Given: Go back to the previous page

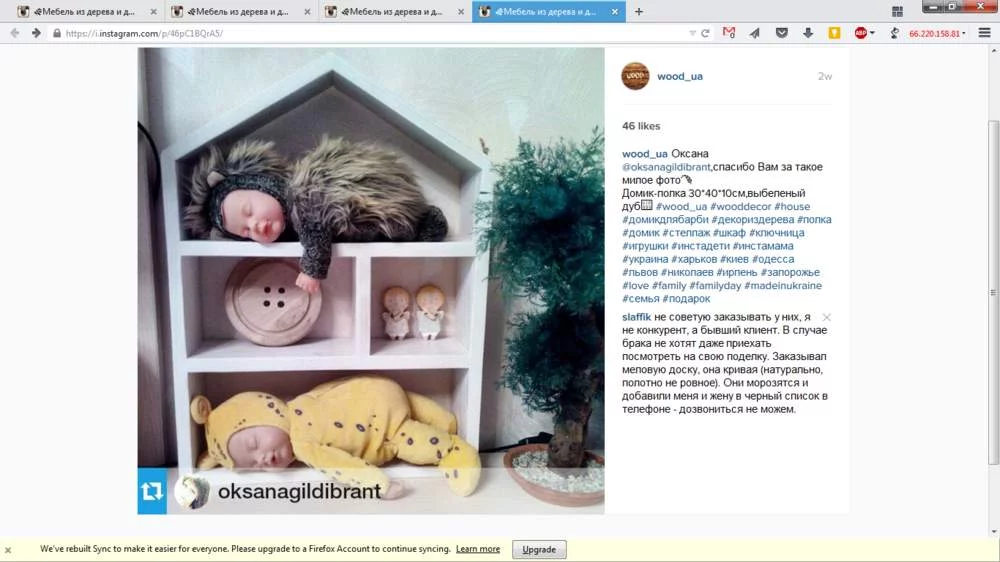Looking at the screenshot, I should pyautogui.click(x=15, y=33).
